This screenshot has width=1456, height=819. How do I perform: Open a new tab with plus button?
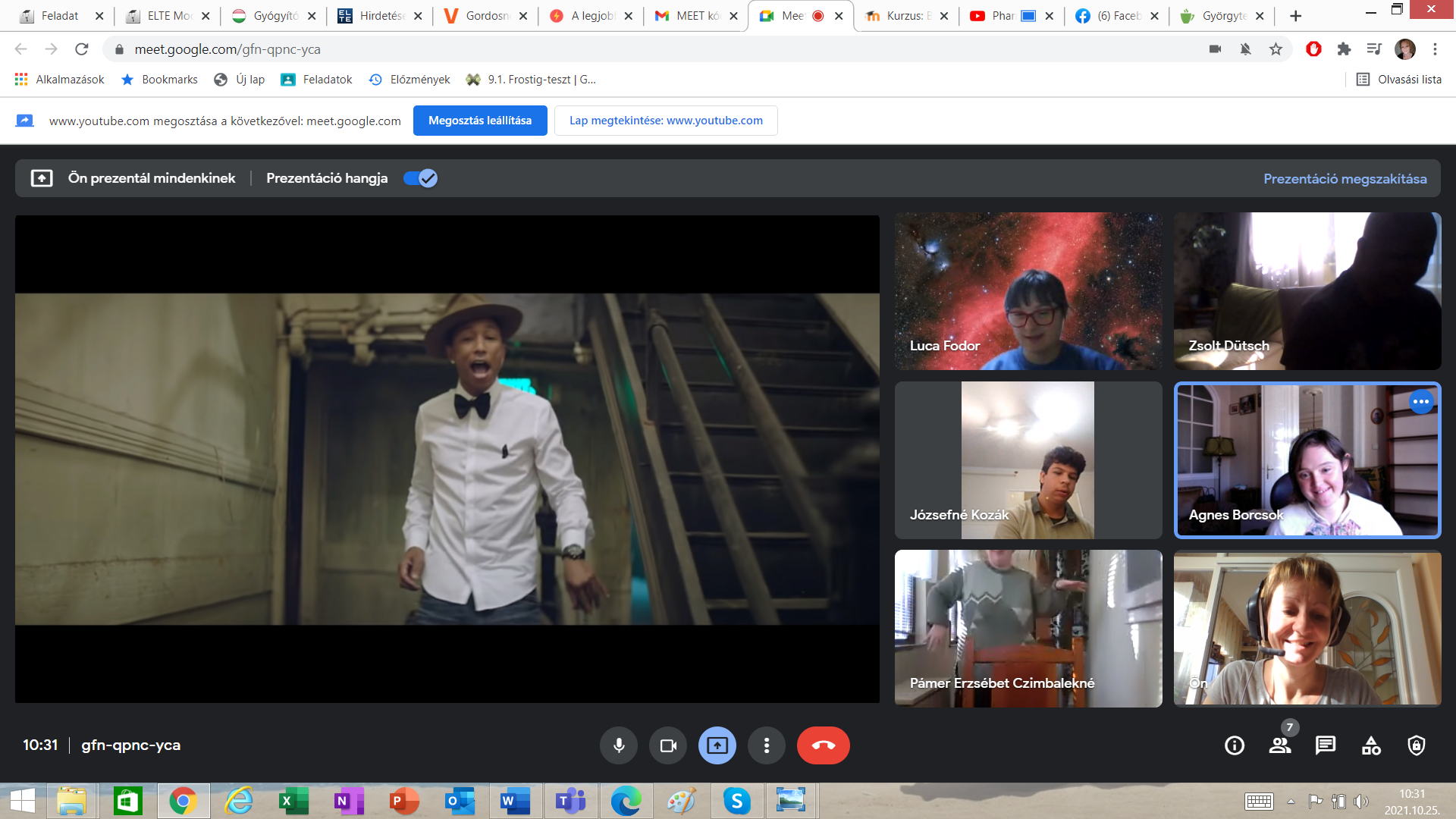pos(1295,16)
